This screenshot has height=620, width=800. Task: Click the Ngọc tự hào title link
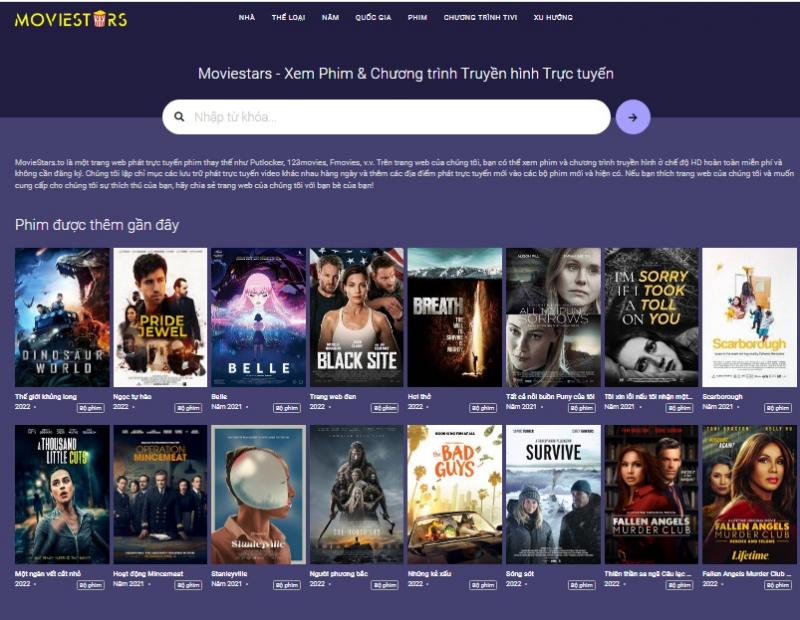pos(132,396)
